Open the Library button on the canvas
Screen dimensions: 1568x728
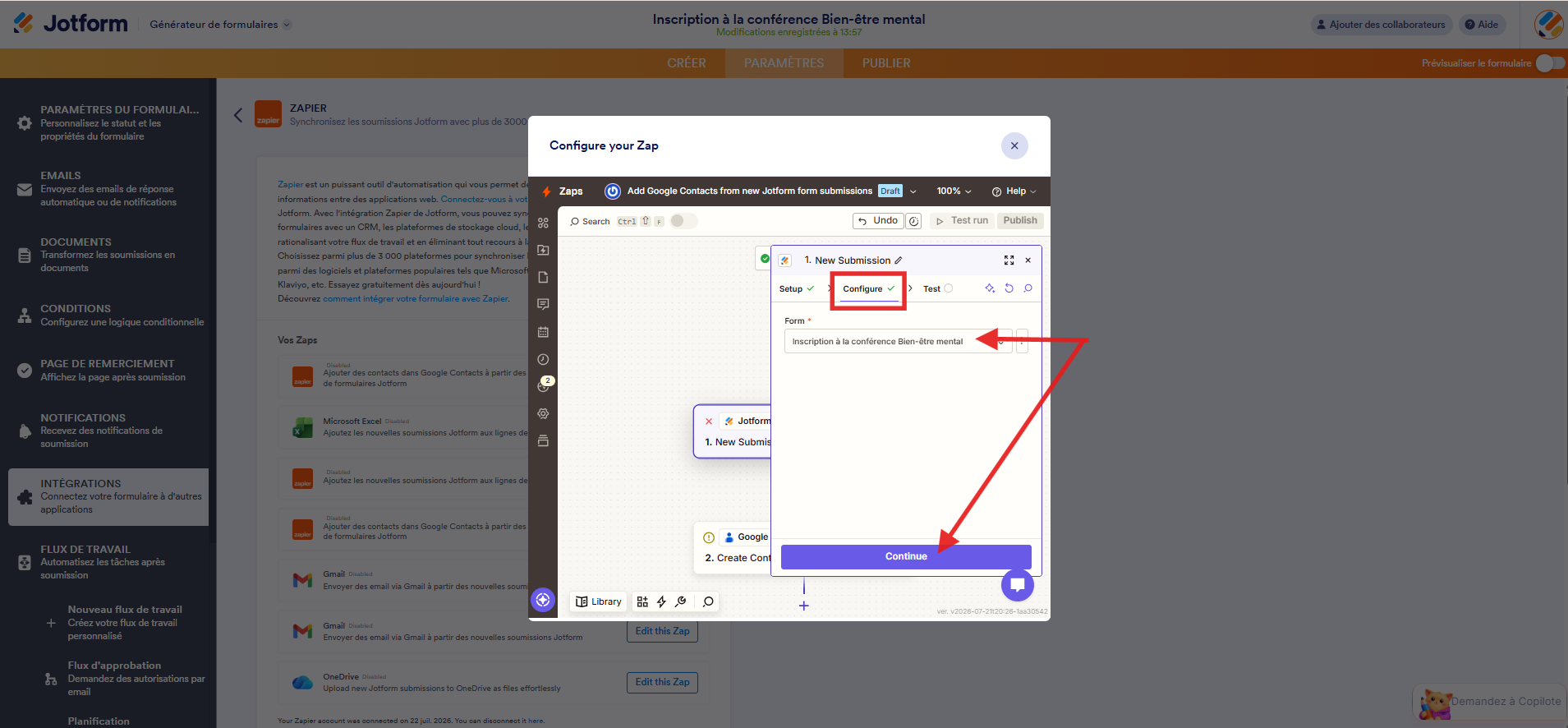point(599,602)
